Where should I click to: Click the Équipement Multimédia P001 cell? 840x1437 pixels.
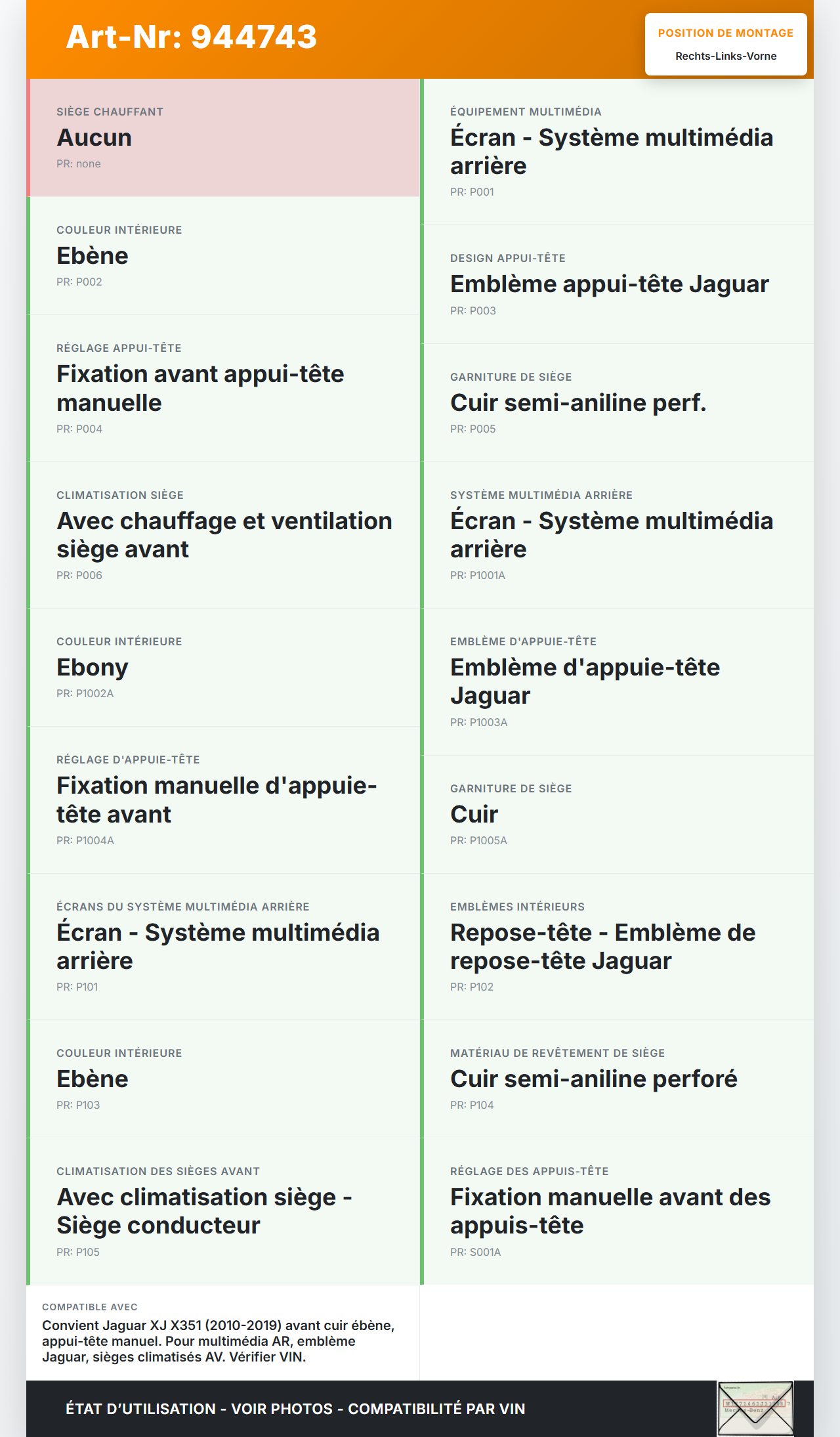618,152
